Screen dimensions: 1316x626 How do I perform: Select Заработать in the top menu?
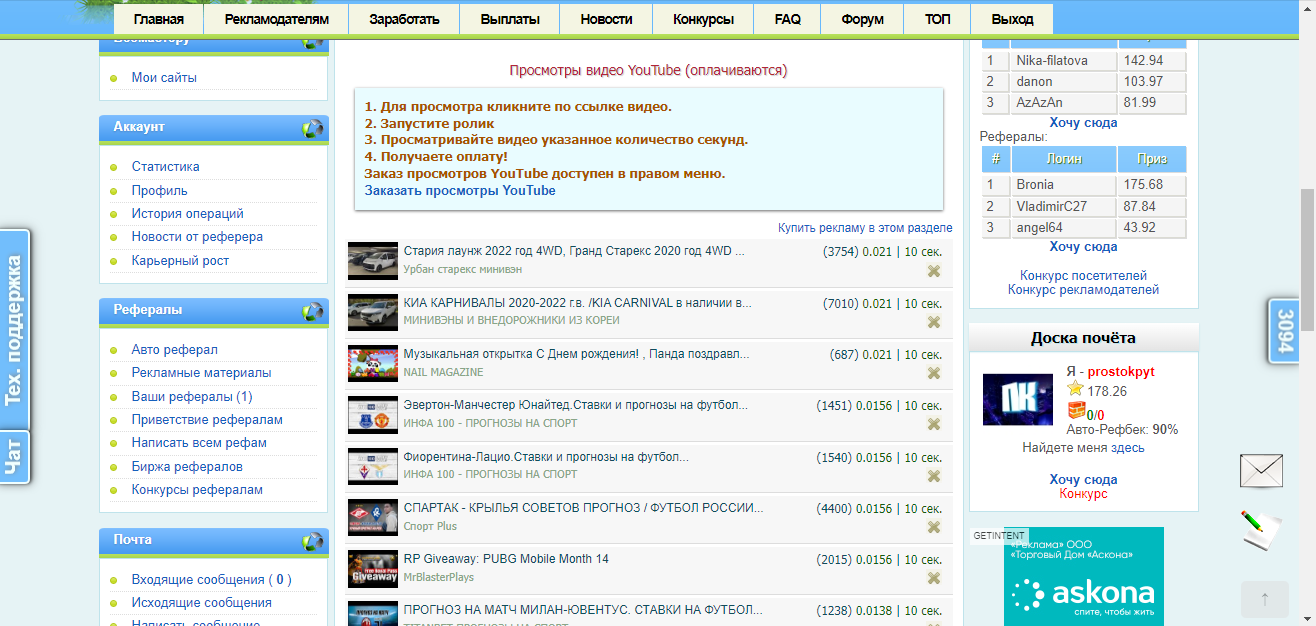[x=404, y=19]
